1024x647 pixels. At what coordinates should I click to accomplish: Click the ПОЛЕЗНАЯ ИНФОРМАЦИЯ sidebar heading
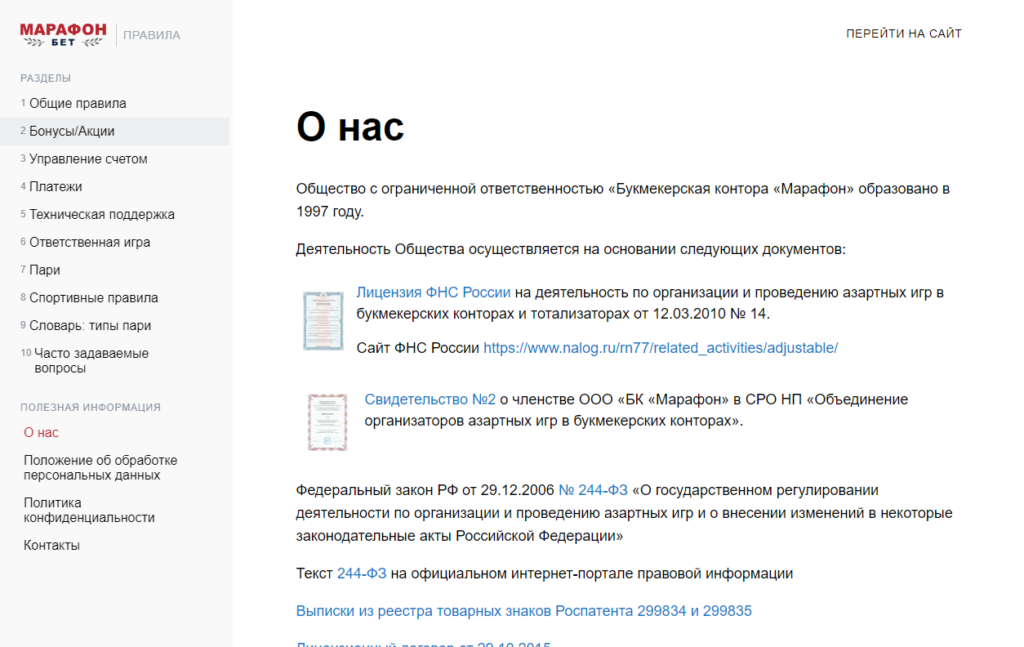point(90,407)
